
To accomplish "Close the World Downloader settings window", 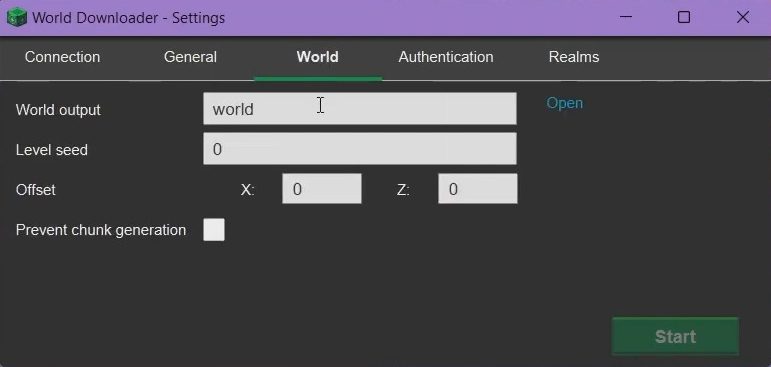I will tap(742, 17).
